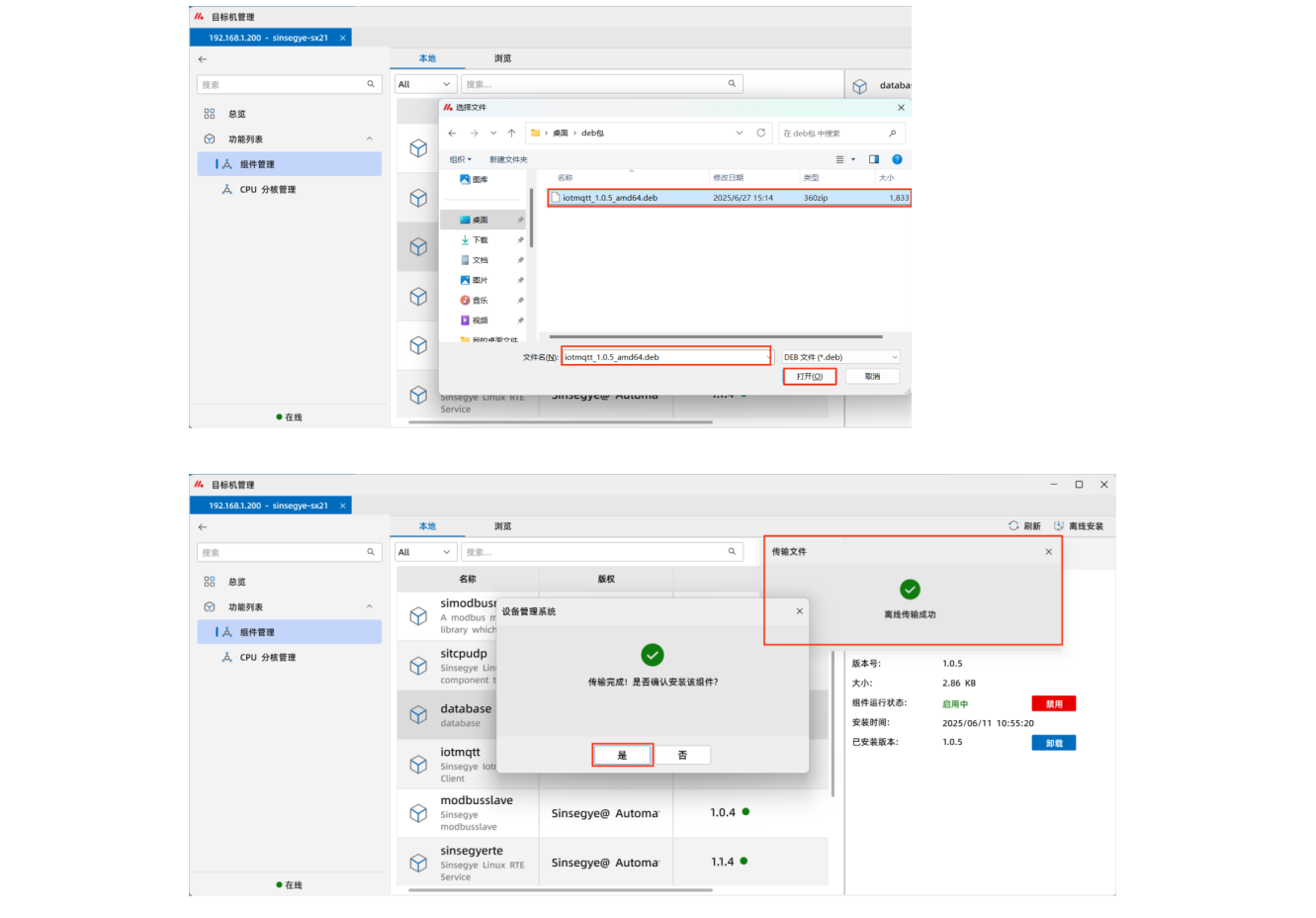Screen dimensions: 1316x918
Task: Click the blue 卸载 uninstall button
Action: point(1053,743)
